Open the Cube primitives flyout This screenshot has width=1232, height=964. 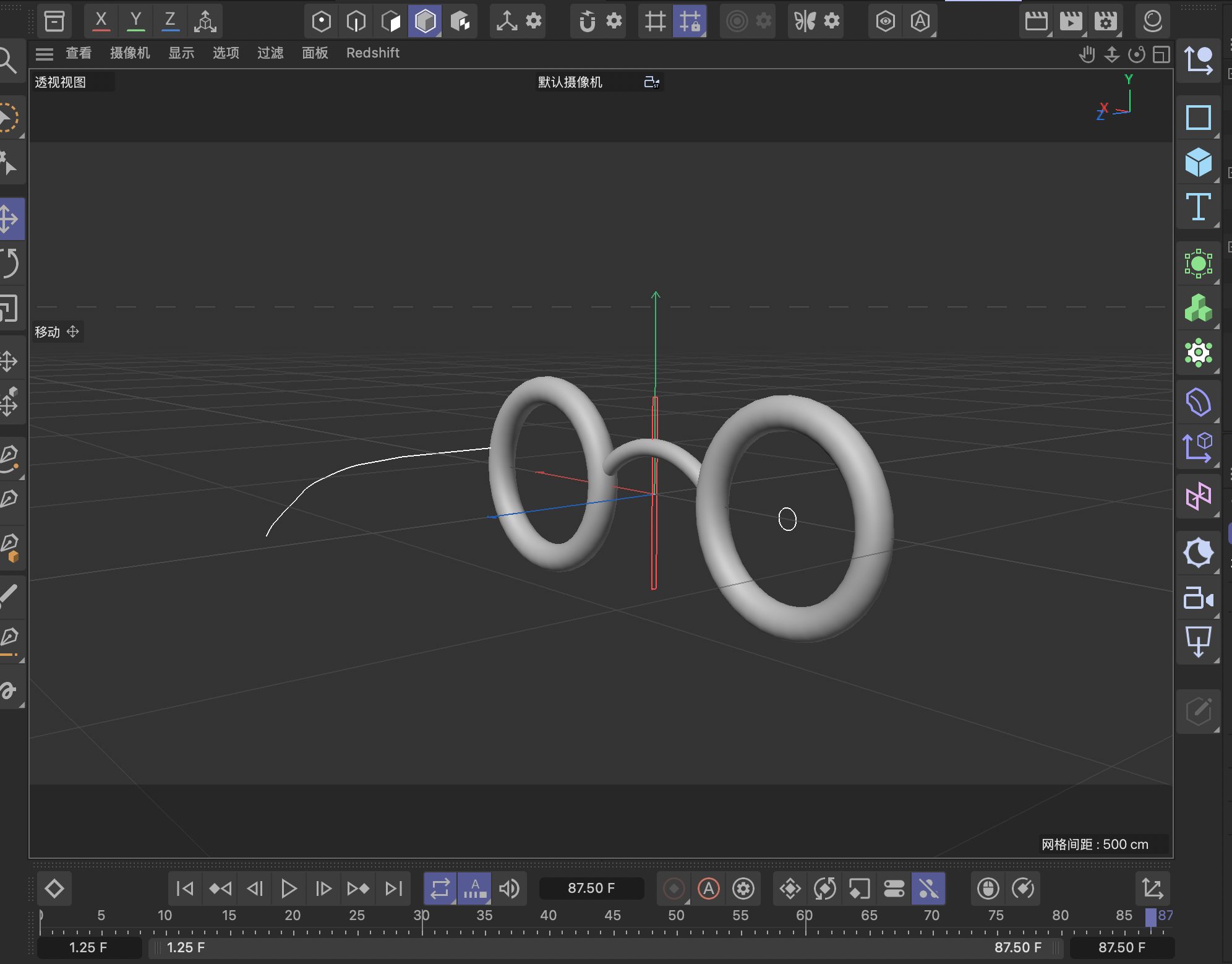point(1198,162)
